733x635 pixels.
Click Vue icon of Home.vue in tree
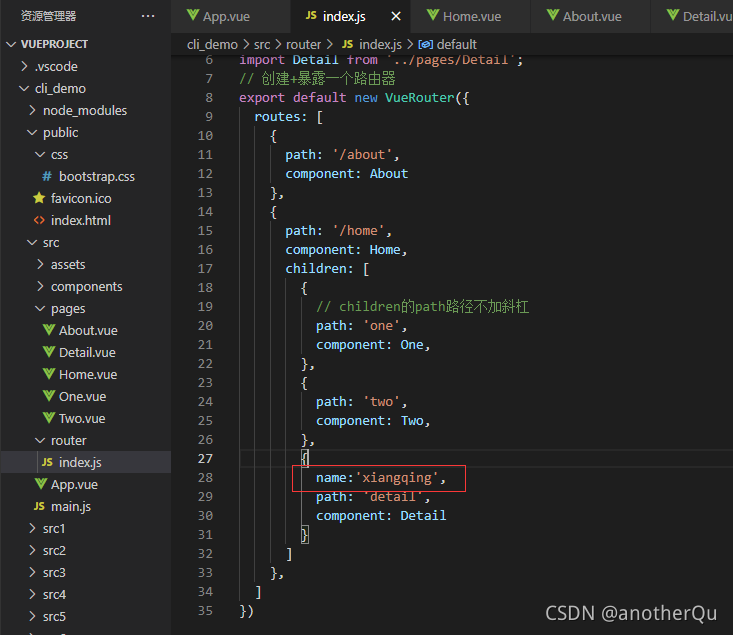[x=49, y=374]
